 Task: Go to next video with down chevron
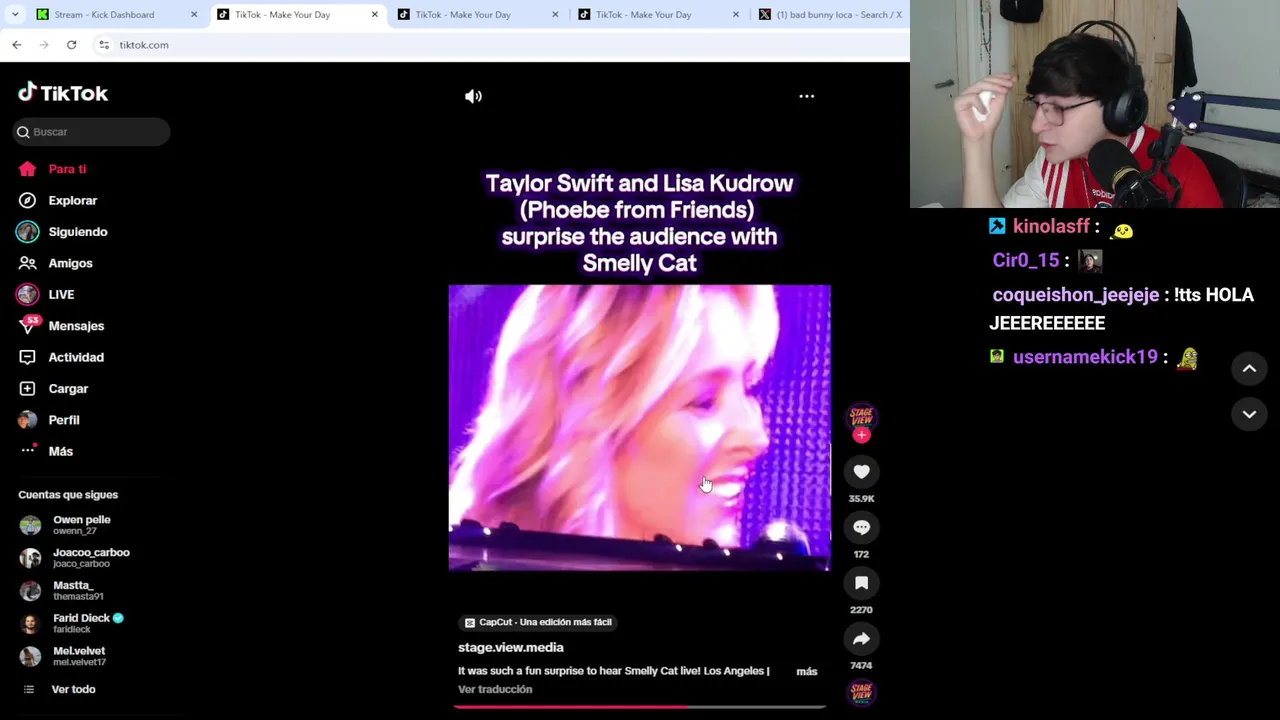pyautogui.click(x=1249, y=414)
